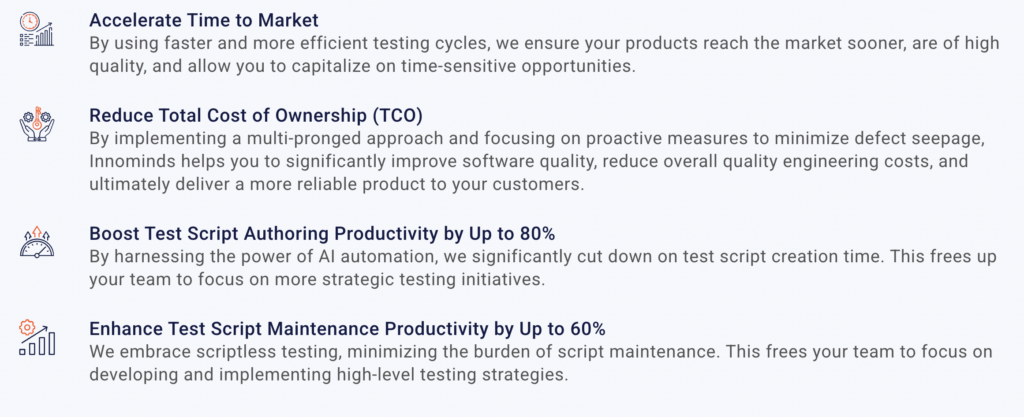The image size is (1024, 417).
Task: Click the 80% figure in the heading
Action: (536, 234)
